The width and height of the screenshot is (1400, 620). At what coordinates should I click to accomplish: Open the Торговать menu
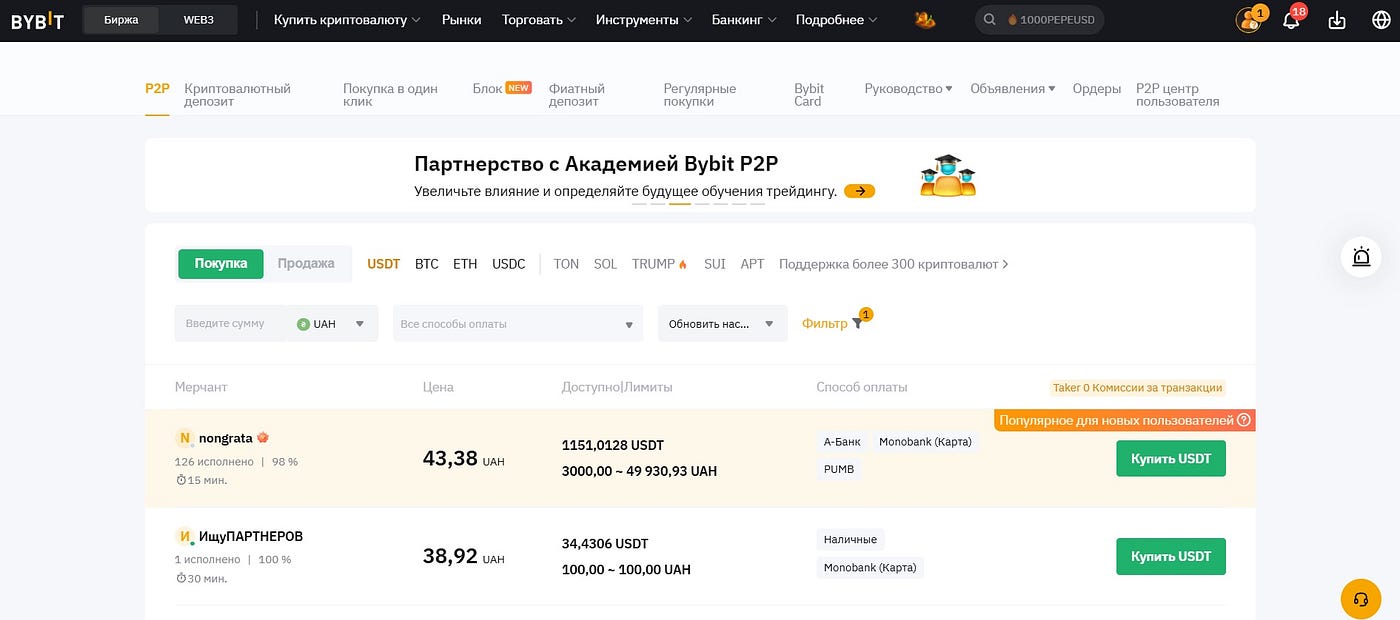(539, 20)
